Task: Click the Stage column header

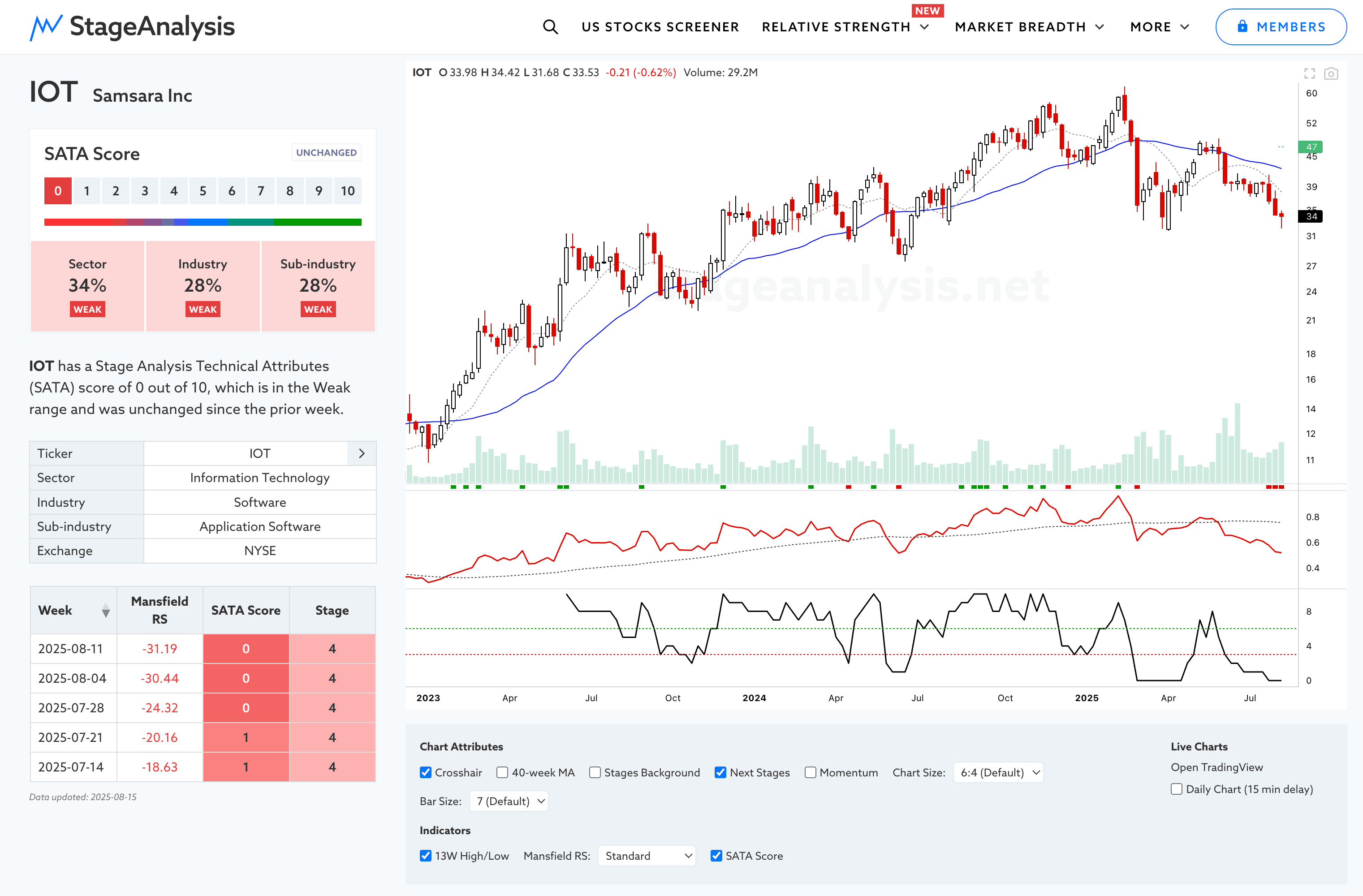Action: pyautogui.click(x=332, y=610)
